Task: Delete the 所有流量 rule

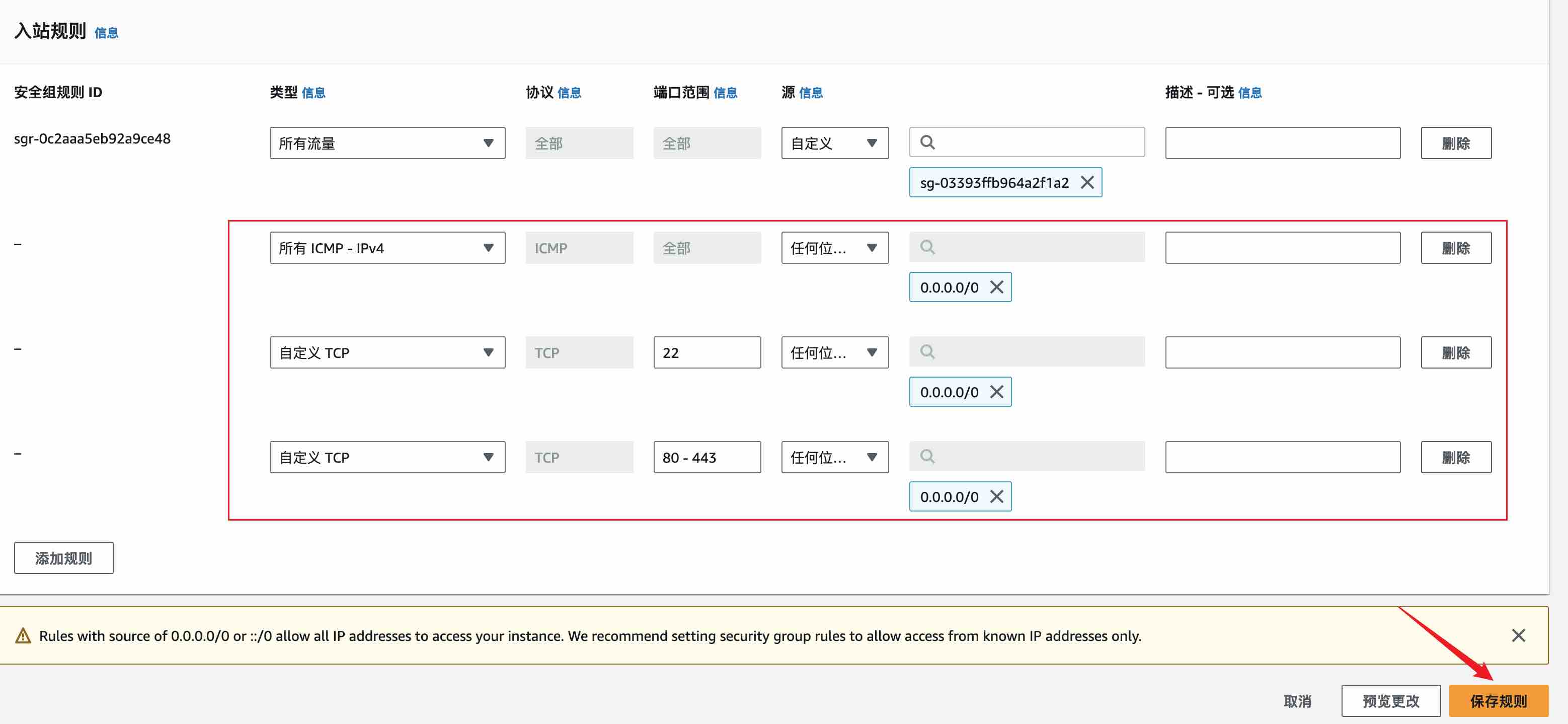Action: coord(1456,143)
